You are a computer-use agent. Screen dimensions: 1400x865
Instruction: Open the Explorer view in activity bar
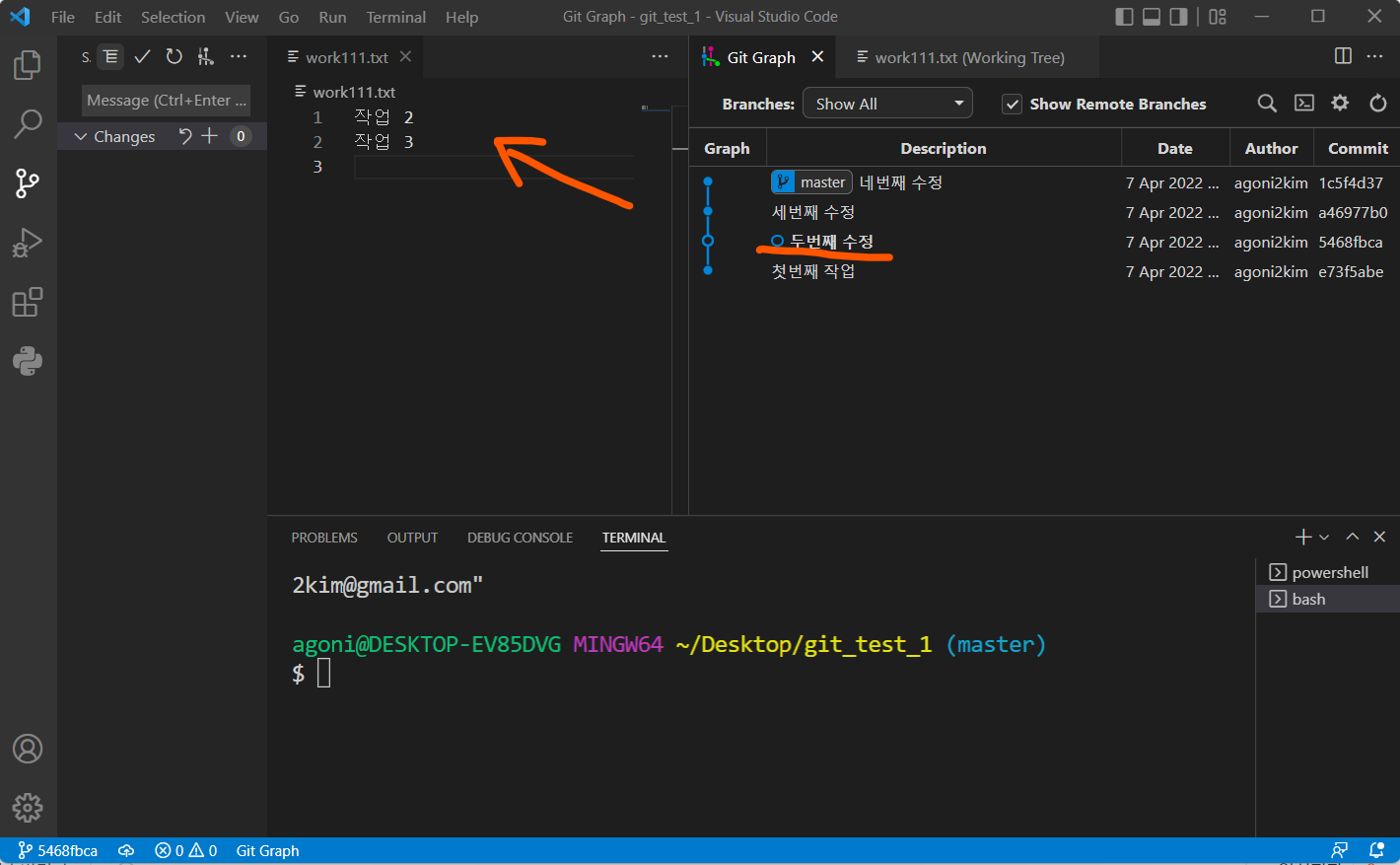28,65
